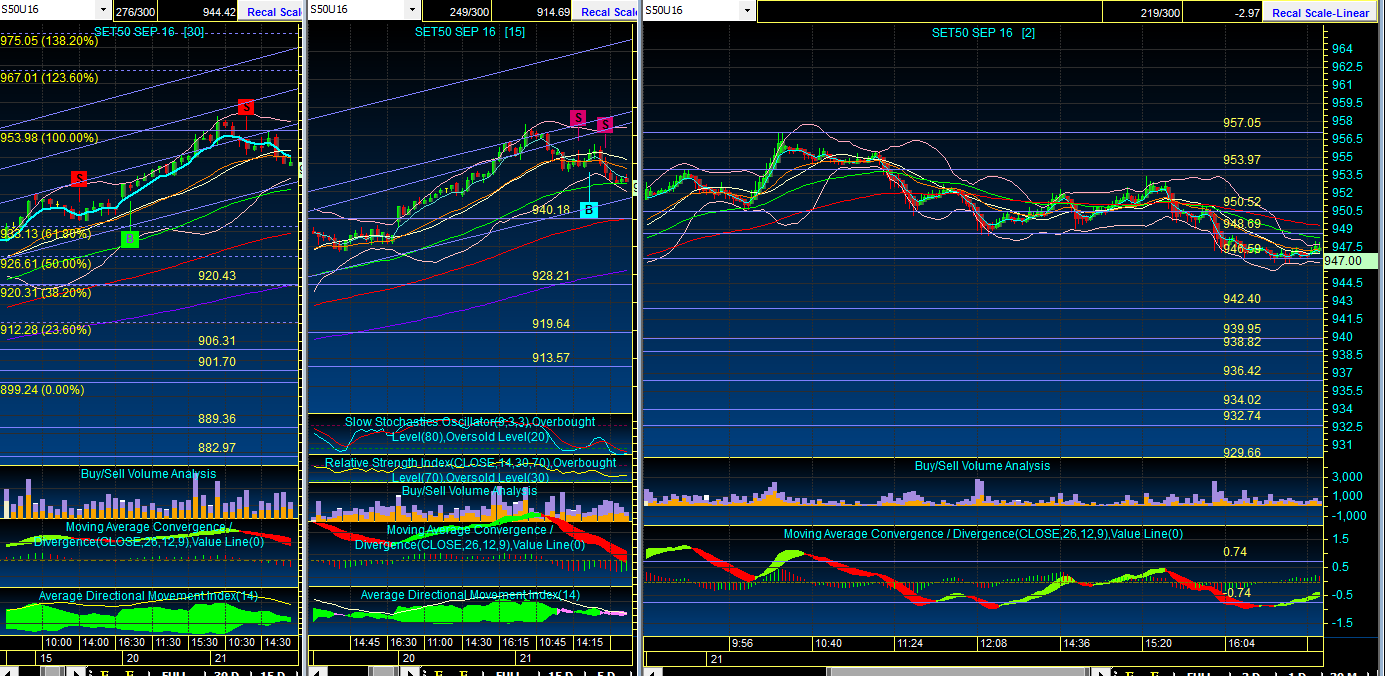Open the symbol dropdown on the 30-minute chart
This screenshot has height=676, width=1385.
pyautogui.click(x=102, y=11)
